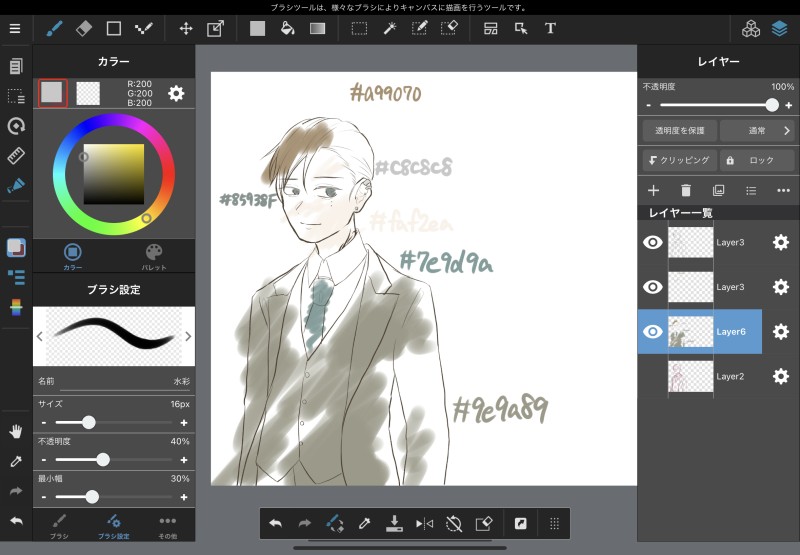Viewport: 800px width, 555px height.
Task: Open the document pages icon in sidebar
Action: tap(16, 66)
